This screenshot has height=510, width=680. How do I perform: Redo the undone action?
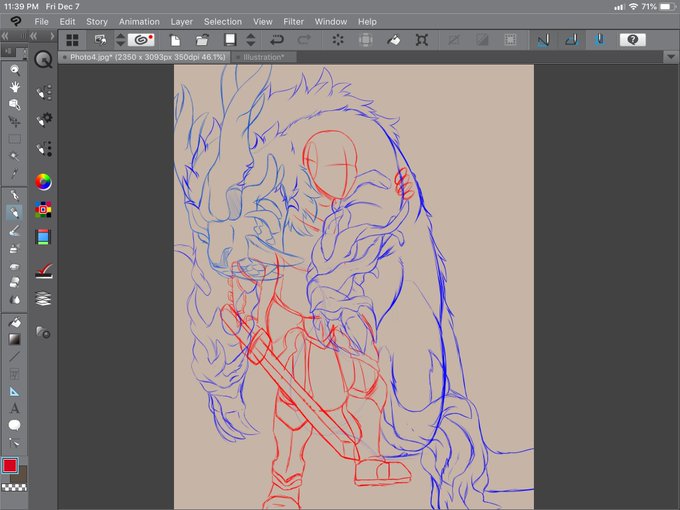point(304,40)
